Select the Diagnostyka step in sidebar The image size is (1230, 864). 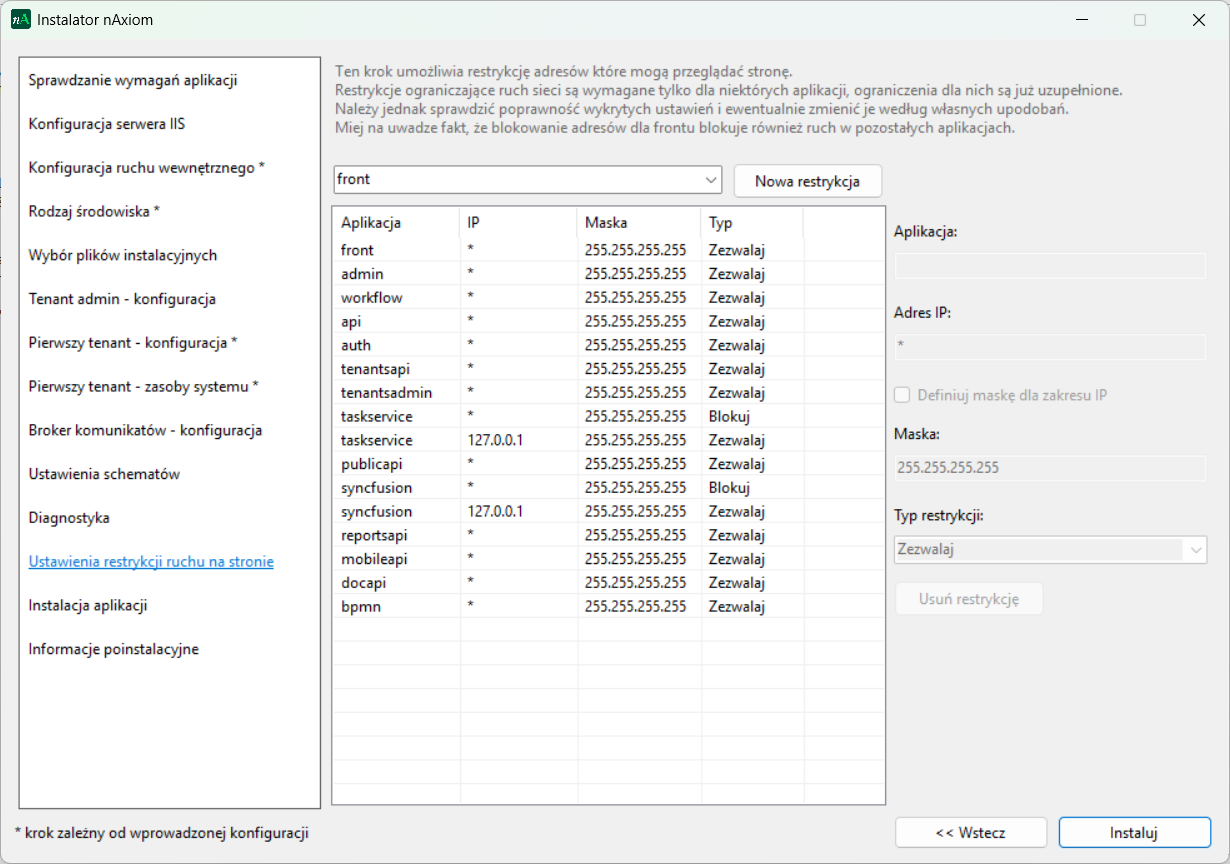(x=69, y=518)
